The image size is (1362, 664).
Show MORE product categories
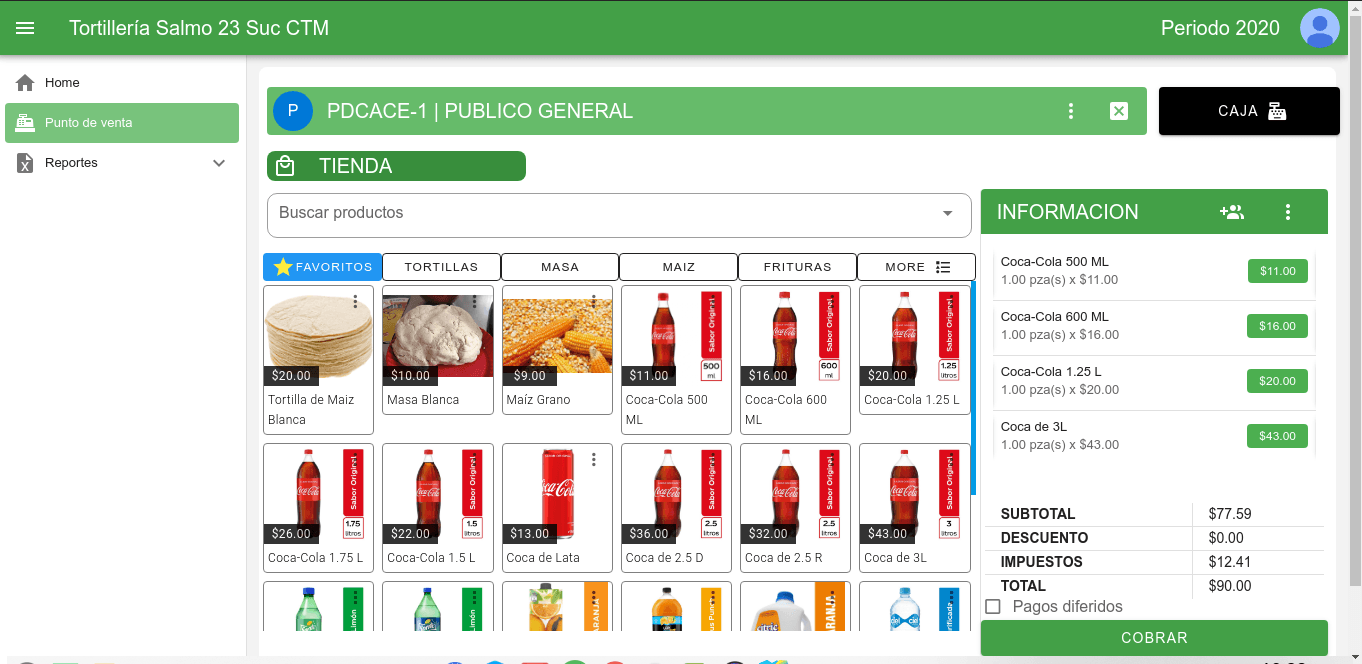pos(917,267)
